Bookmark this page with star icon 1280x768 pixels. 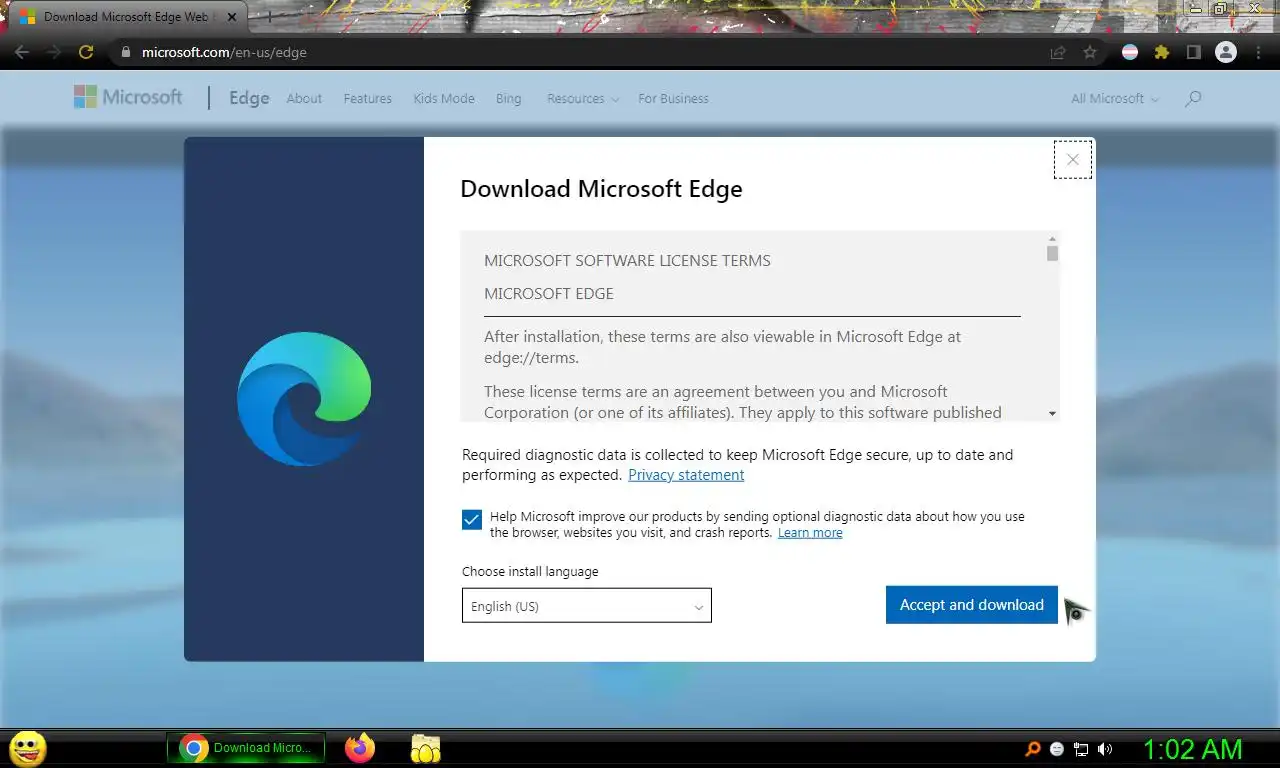[1090, 52]
